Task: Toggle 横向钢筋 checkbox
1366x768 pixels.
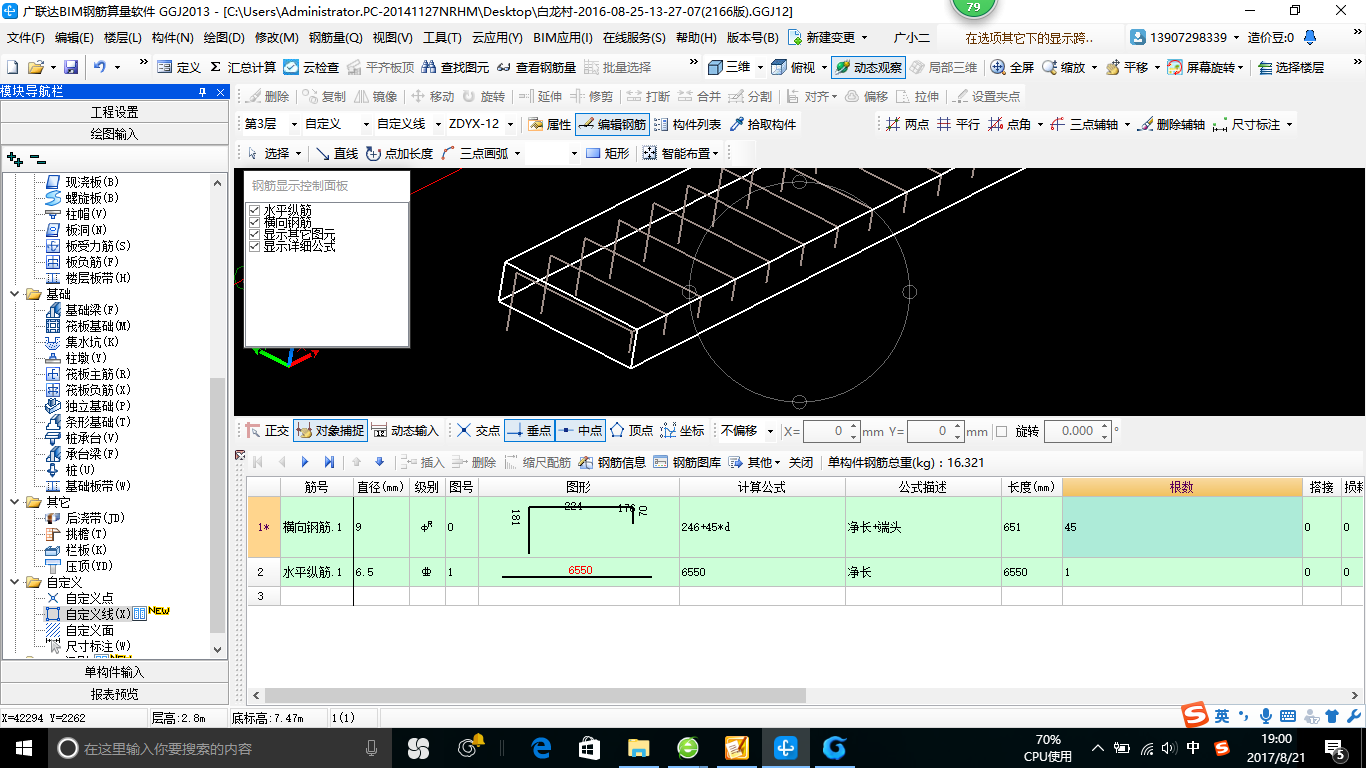Action: coord(255,222)
